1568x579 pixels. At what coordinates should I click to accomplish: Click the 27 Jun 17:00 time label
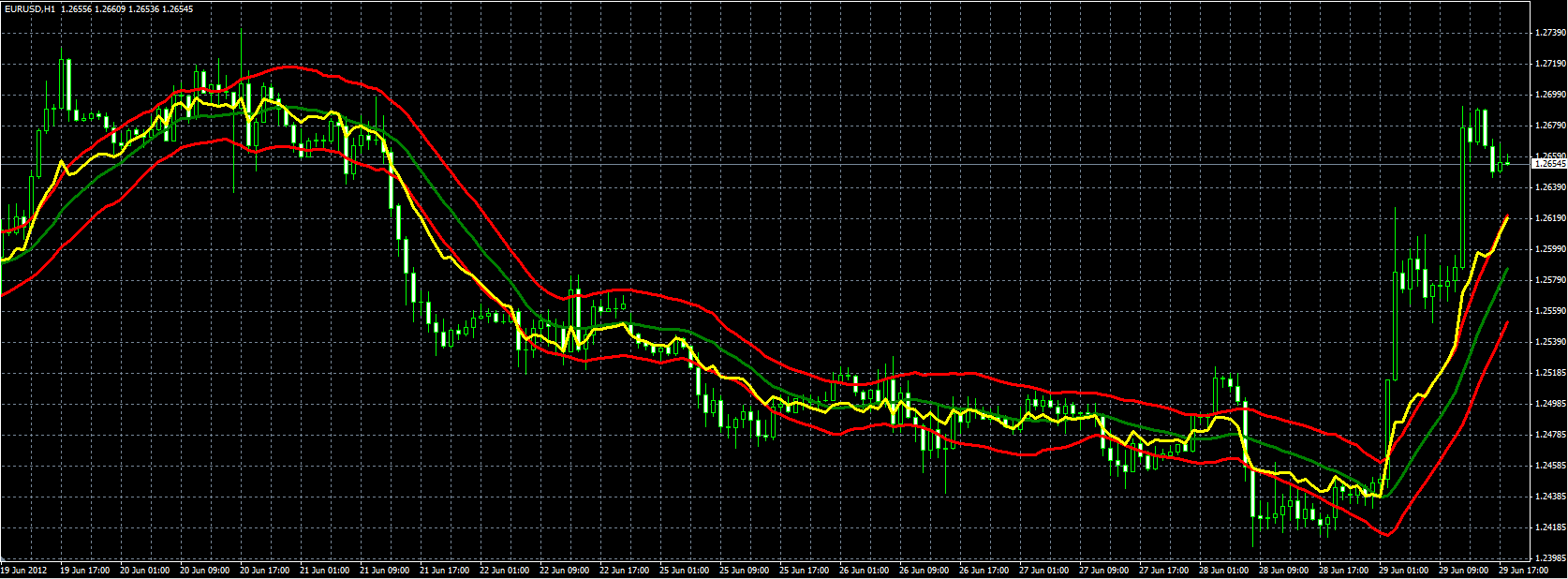(1163, 570)
